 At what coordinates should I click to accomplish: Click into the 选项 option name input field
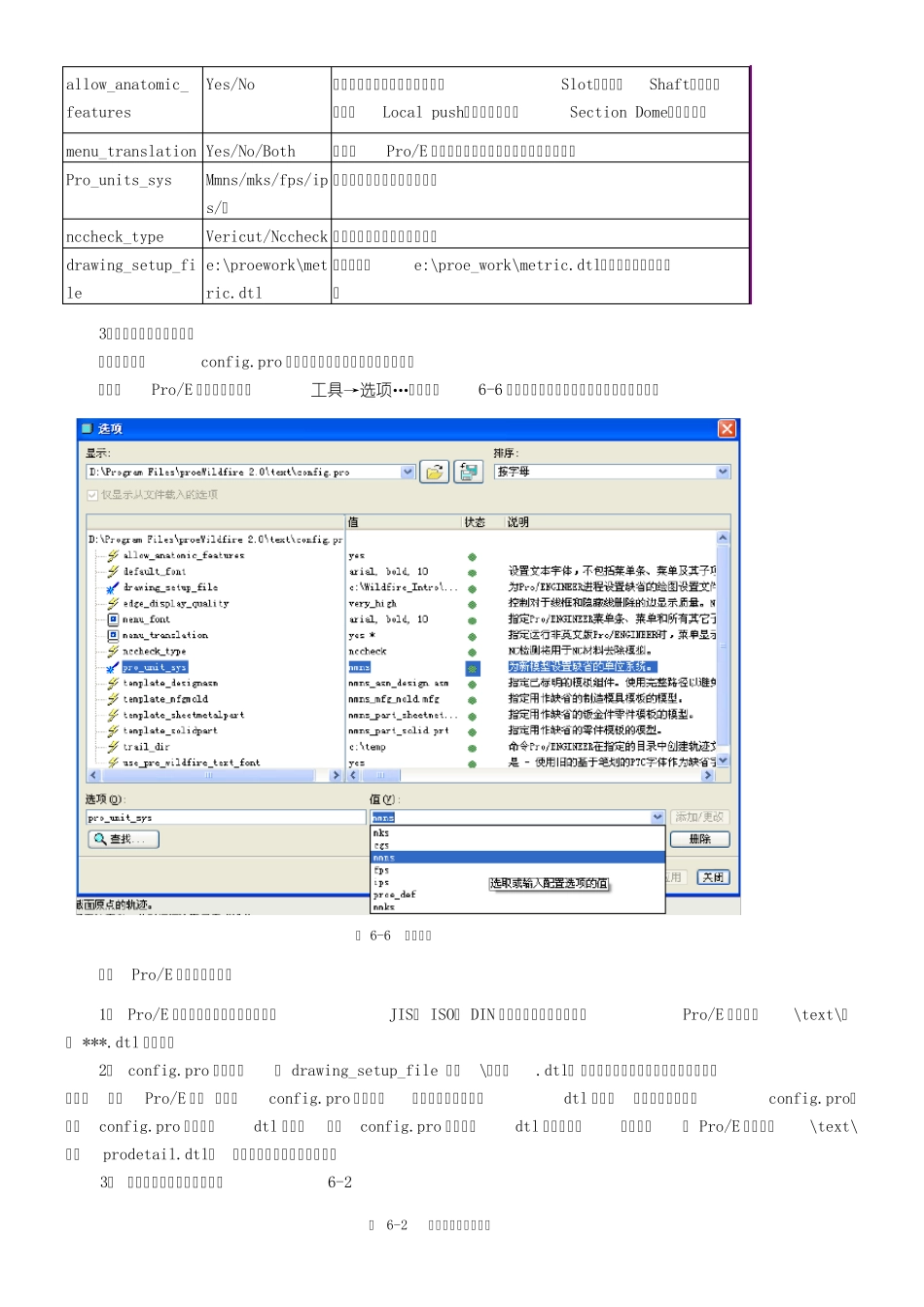[226, 818]
